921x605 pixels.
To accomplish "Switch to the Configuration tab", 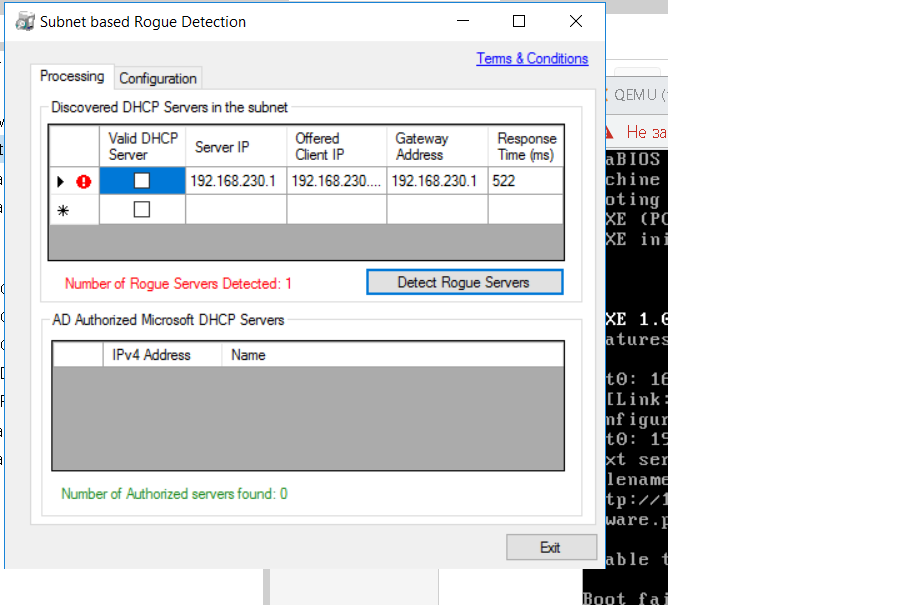I will click(157, 78).
